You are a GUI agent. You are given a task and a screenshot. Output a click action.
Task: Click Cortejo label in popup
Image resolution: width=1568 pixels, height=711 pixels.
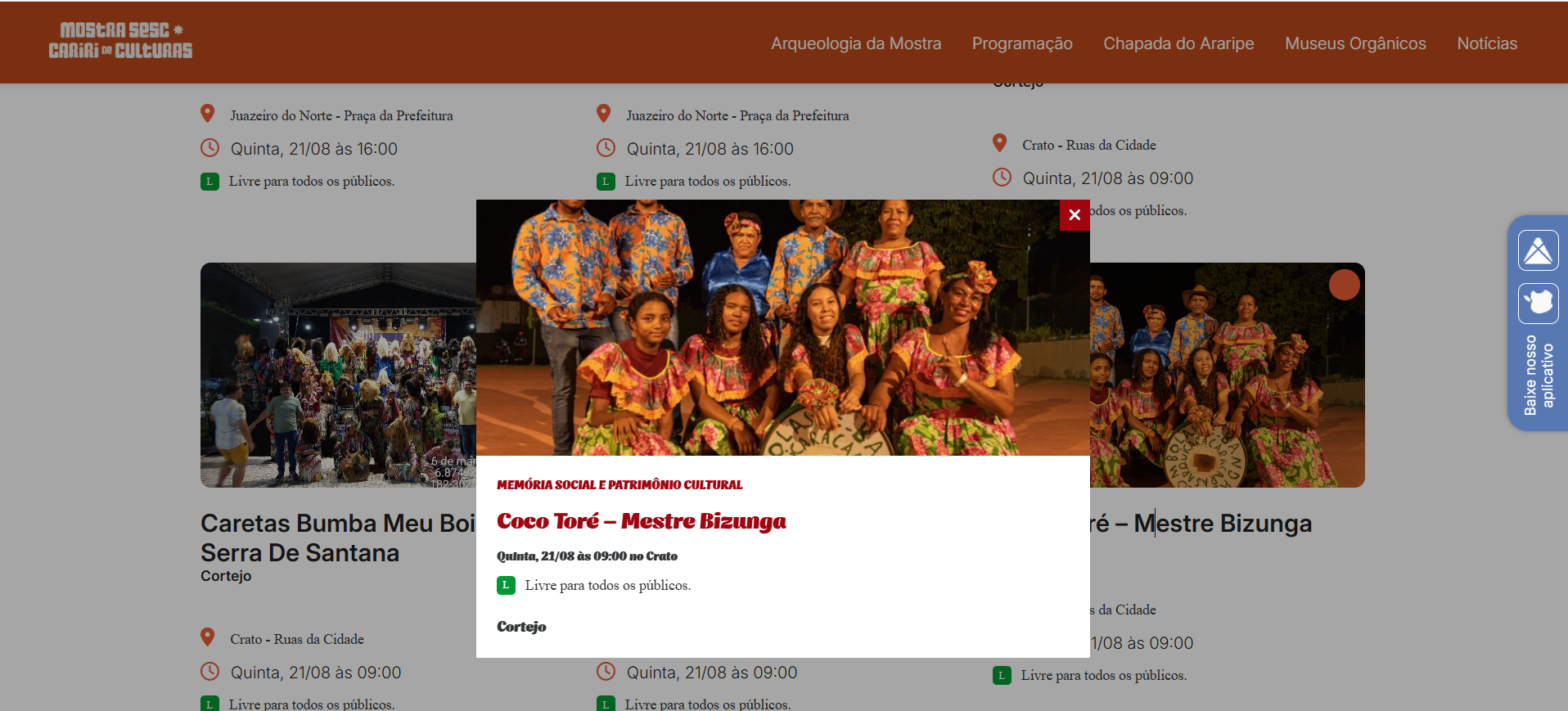(521, 627)
